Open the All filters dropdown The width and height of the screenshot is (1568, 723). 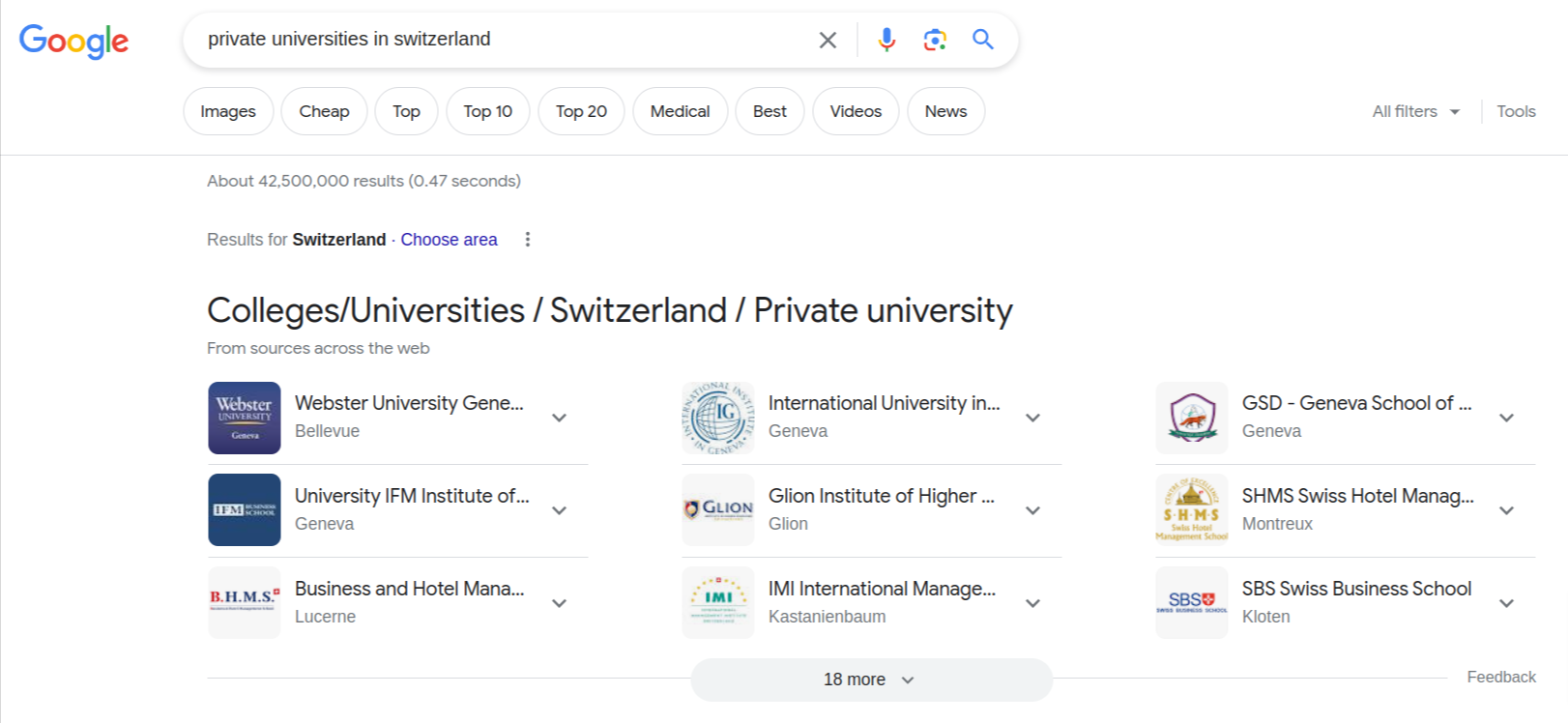click(1416, 111)
